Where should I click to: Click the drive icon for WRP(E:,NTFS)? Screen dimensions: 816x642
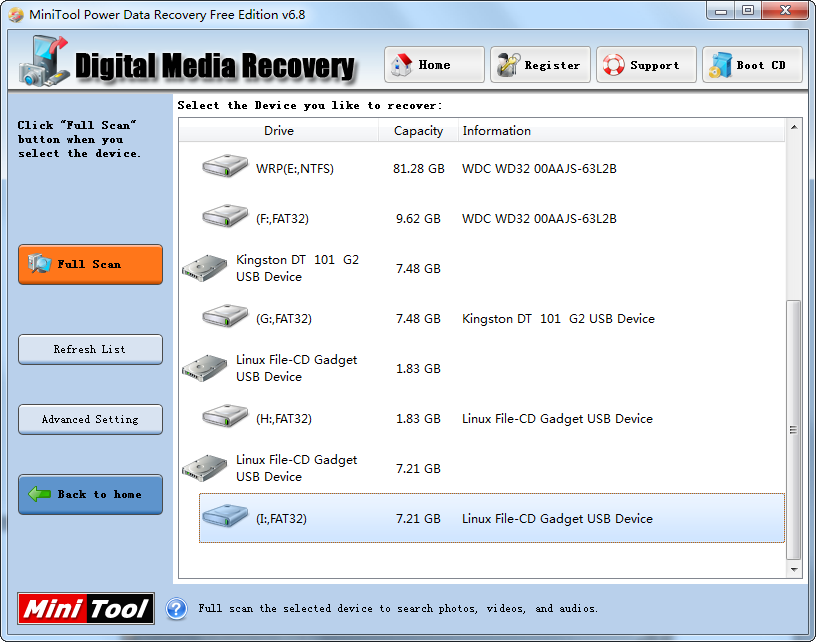(225, 166)
